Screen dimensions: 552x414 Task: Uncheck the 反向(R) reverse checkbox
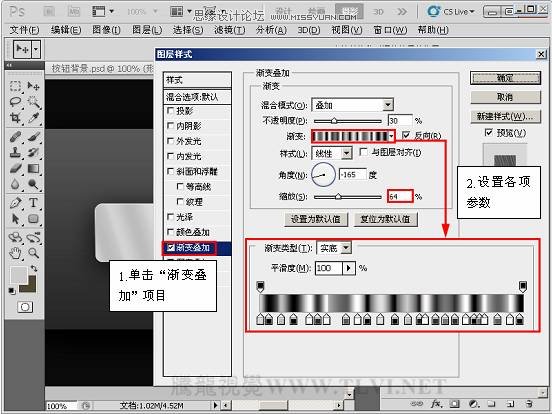tap(406, 135)
